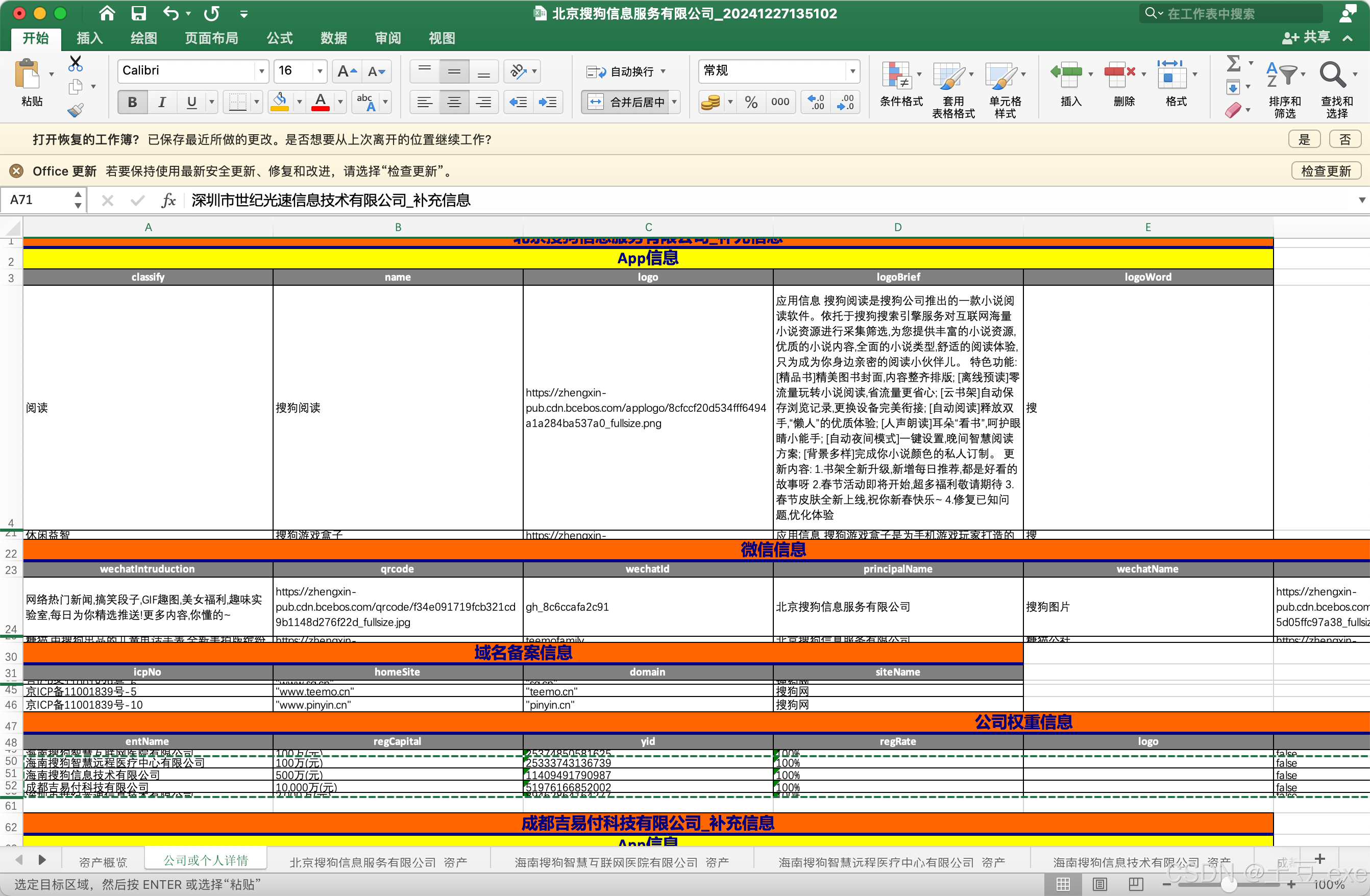
Task: Click the 共享 share button
Action: [1306, 37]
